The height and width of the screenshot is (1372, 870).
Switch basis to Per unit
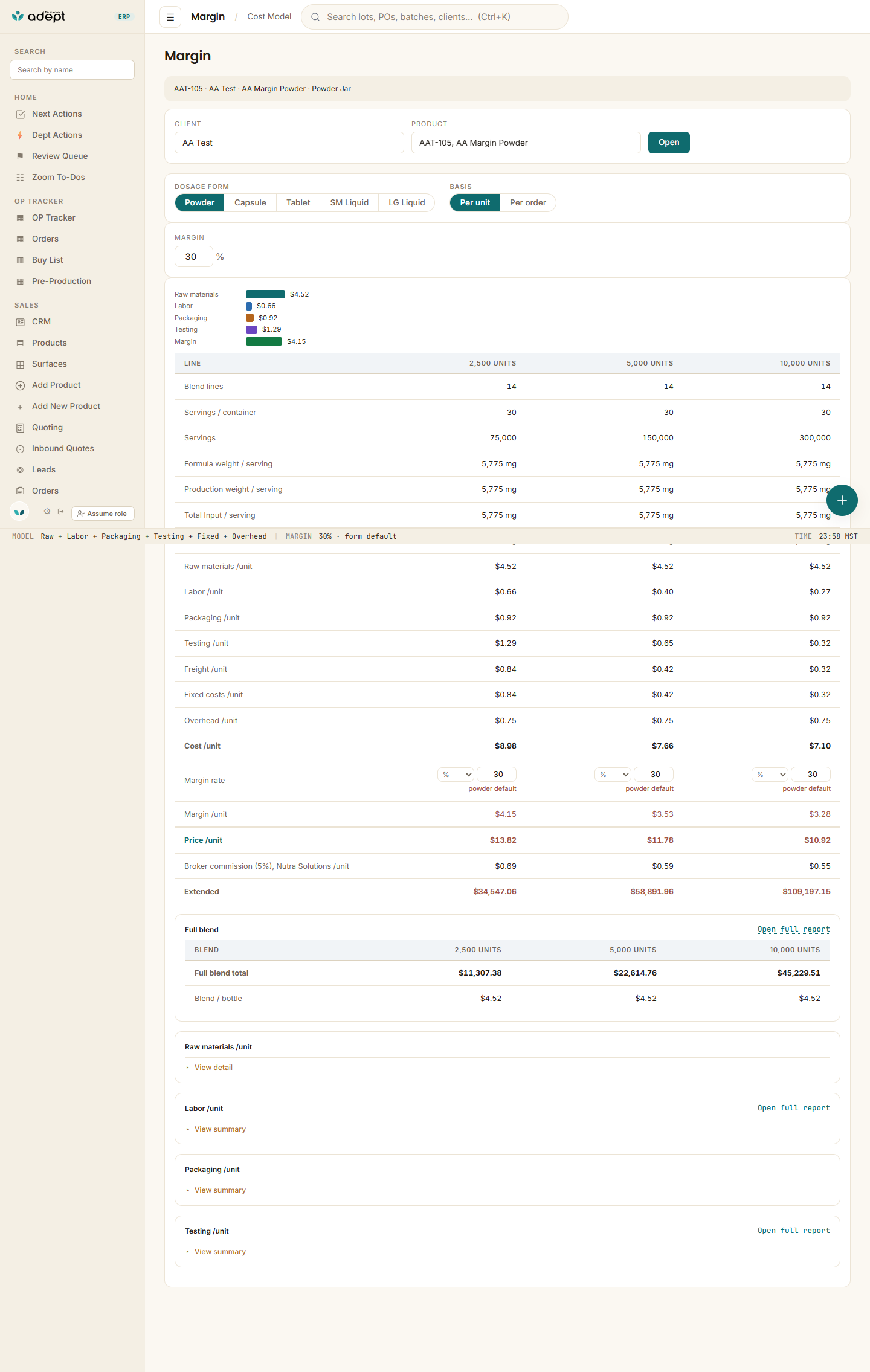475,203
